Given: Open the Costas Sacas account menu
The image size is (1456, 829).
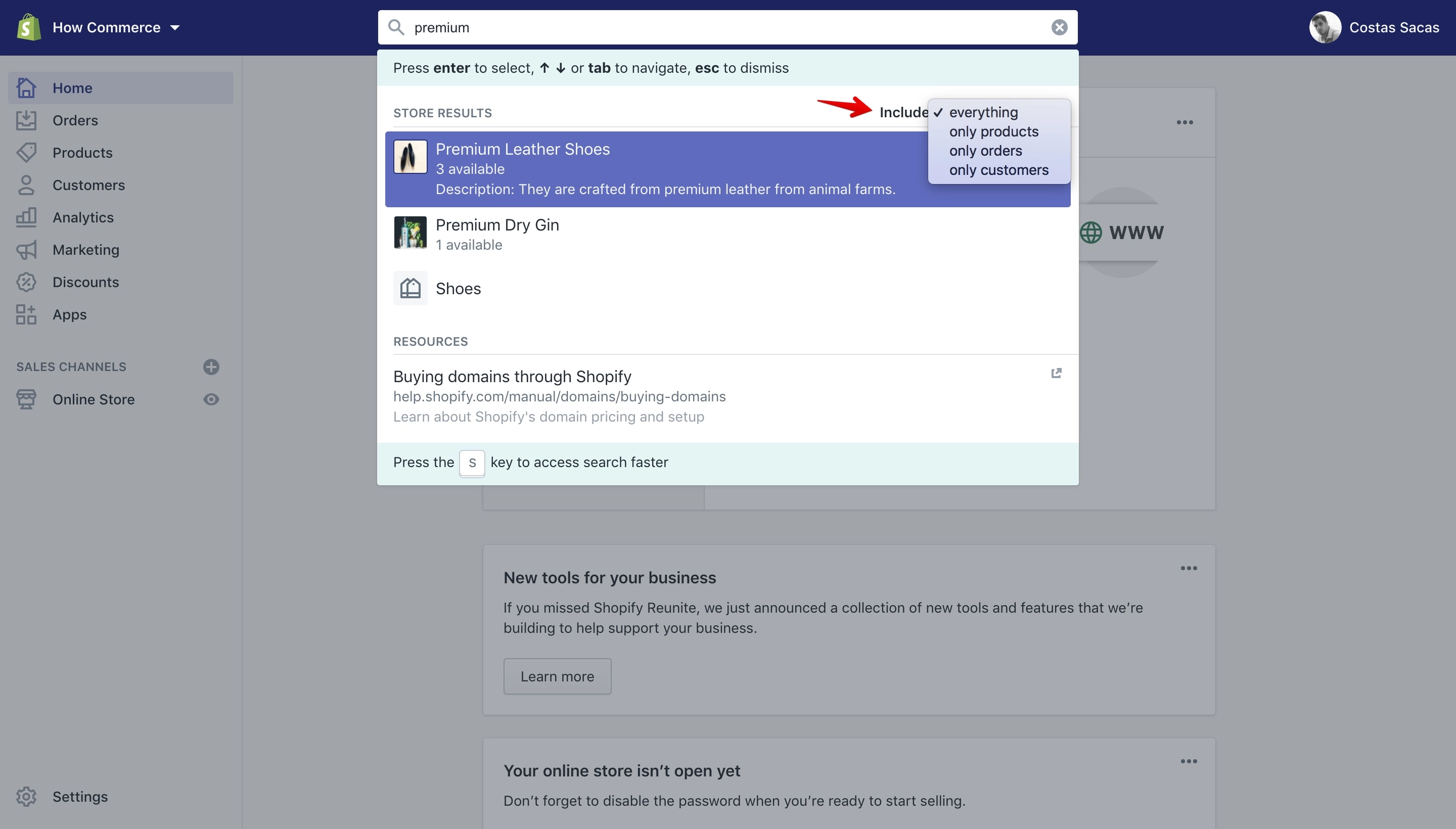Looking at the screenshot, I should point(1374,27).
